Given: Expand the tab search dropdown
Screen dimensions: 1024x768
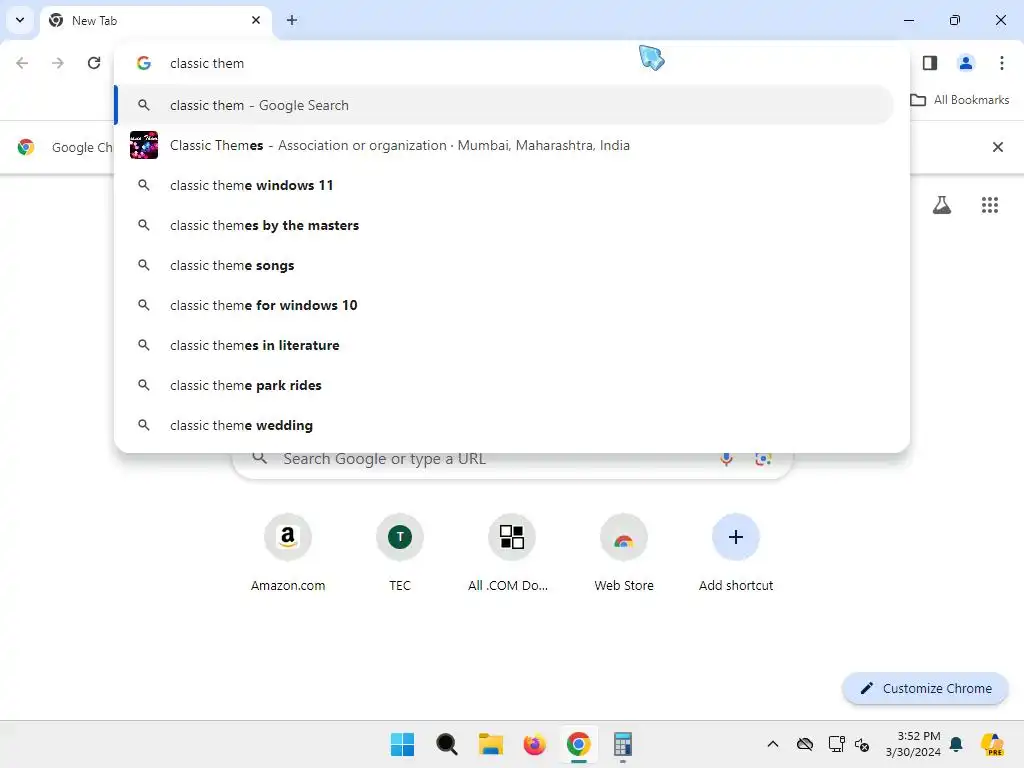Looking at the screenshot, I should coord(20,20).
